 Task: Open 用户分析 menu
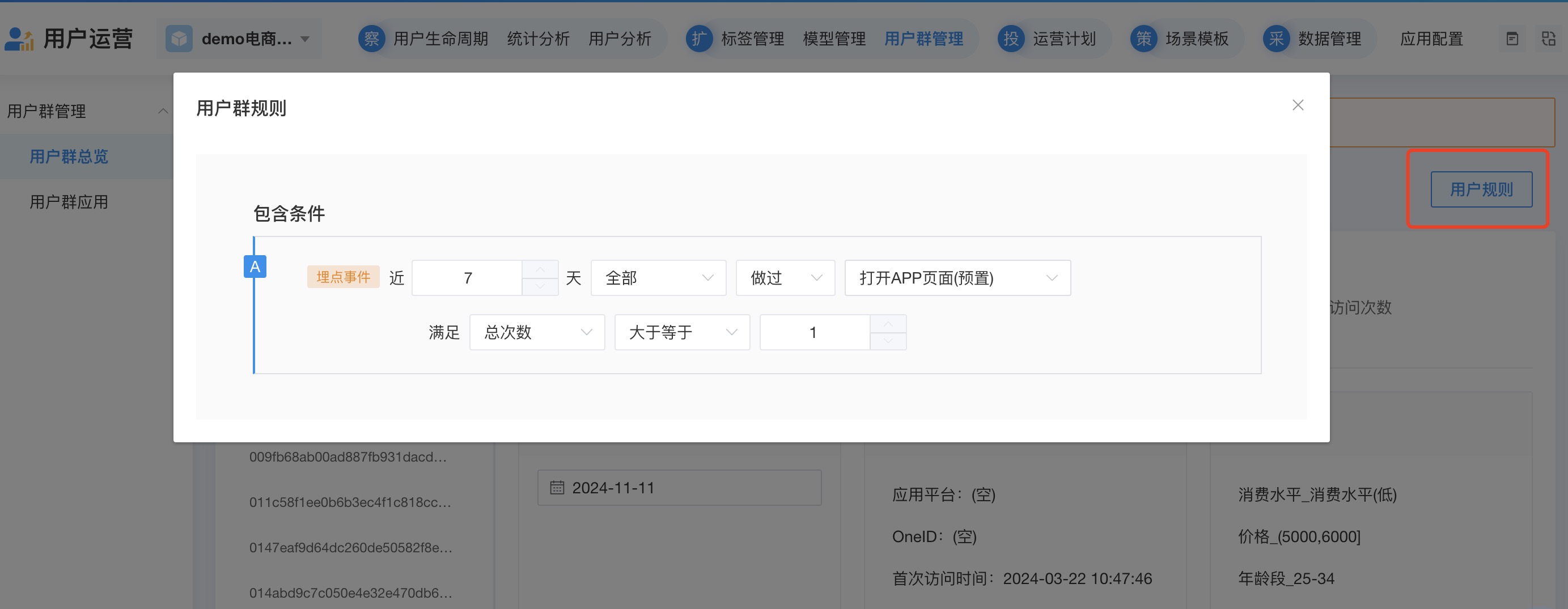pos(620,39)
